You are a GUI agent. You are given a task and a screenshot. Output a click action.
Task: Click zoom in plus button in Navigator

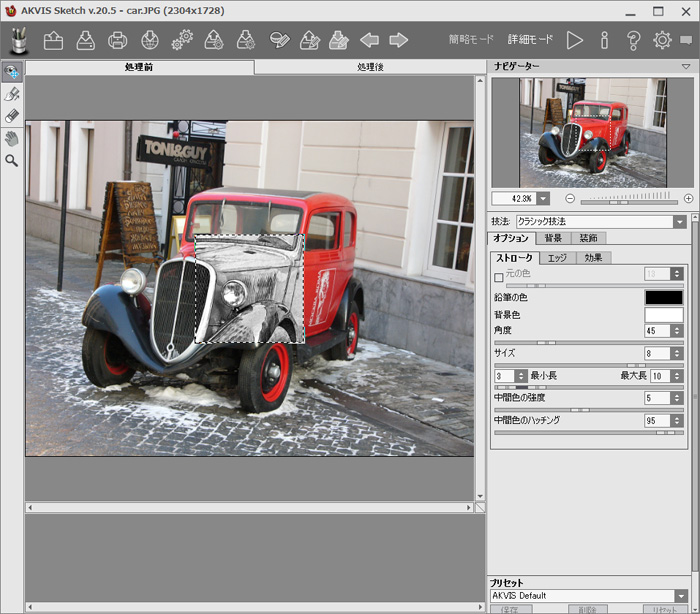[x=688, y=198]
